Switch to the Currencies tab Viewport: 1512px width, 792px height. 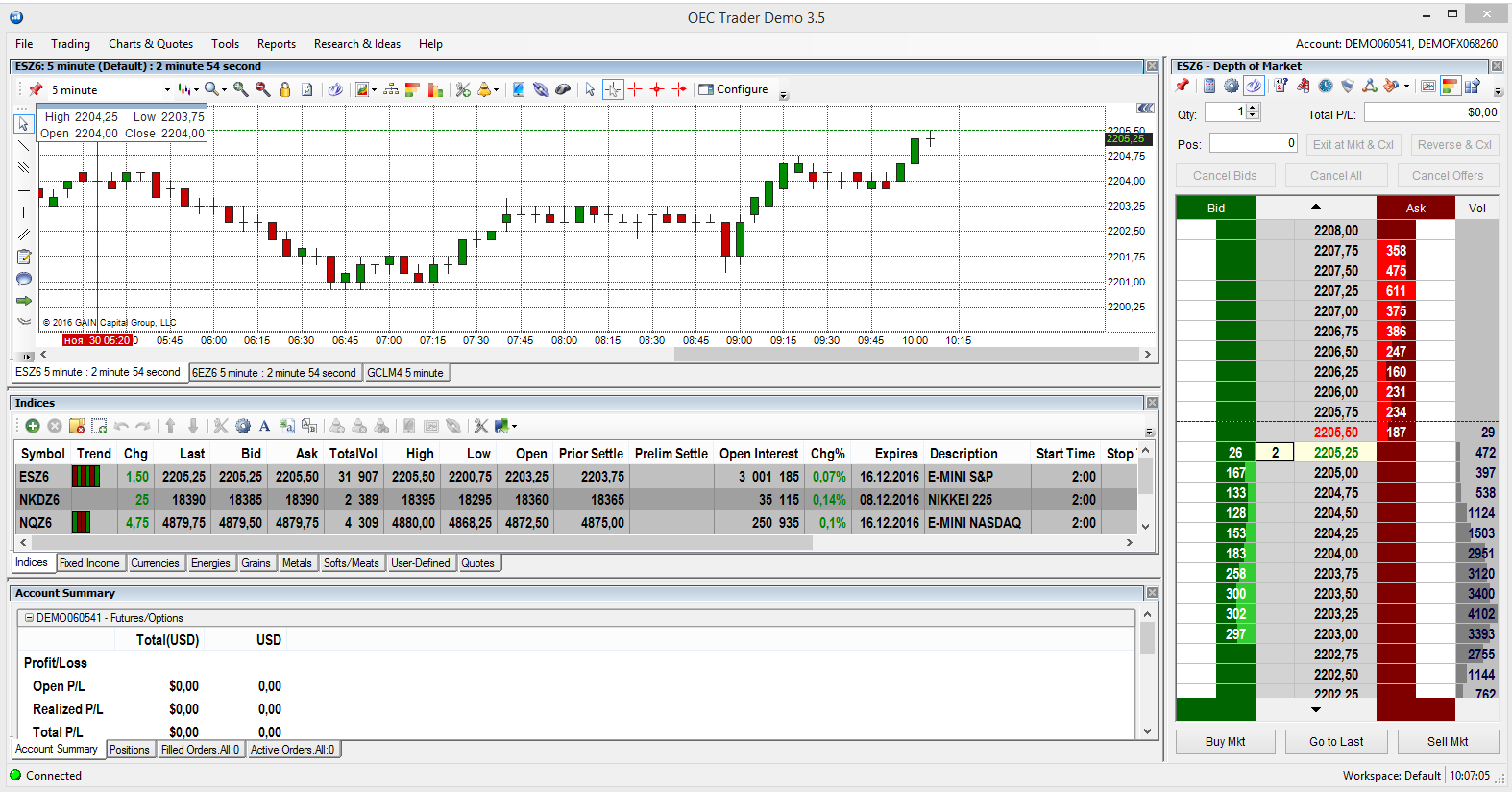click(155, 563)
